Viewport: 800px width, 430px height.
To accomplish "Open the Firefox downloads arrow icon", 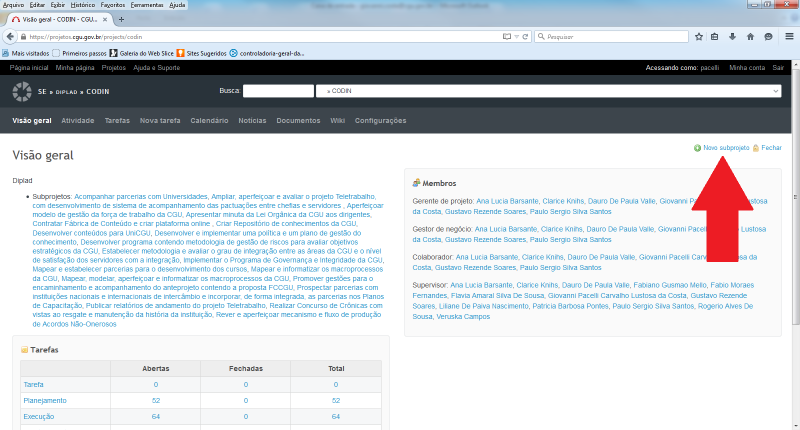I will coord(733,36).
